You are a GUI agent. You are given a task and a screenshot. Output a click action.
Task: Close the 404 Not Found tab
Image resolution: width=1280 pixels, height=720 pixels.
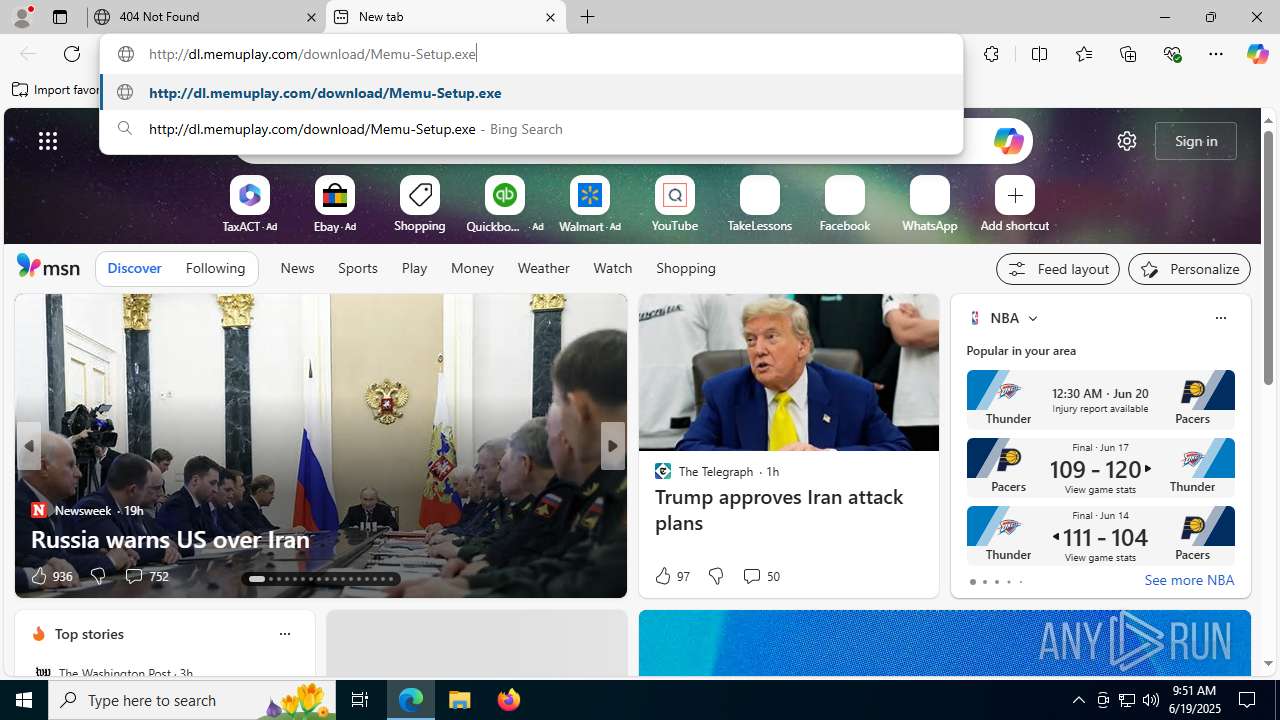coord(311,17)
